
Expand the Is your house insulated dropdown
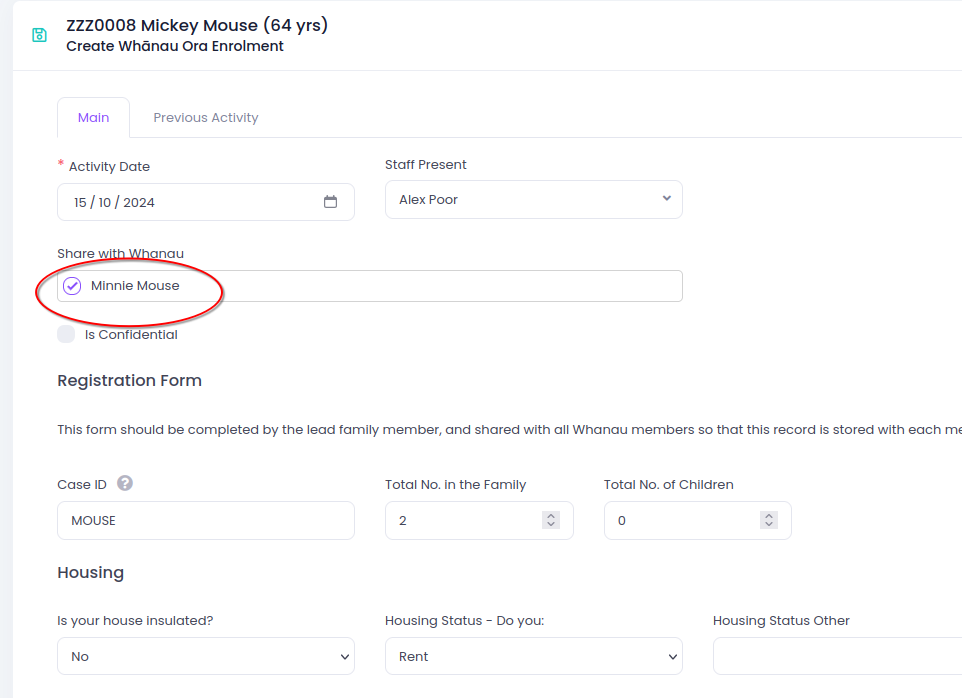click(x=205, y=656)
